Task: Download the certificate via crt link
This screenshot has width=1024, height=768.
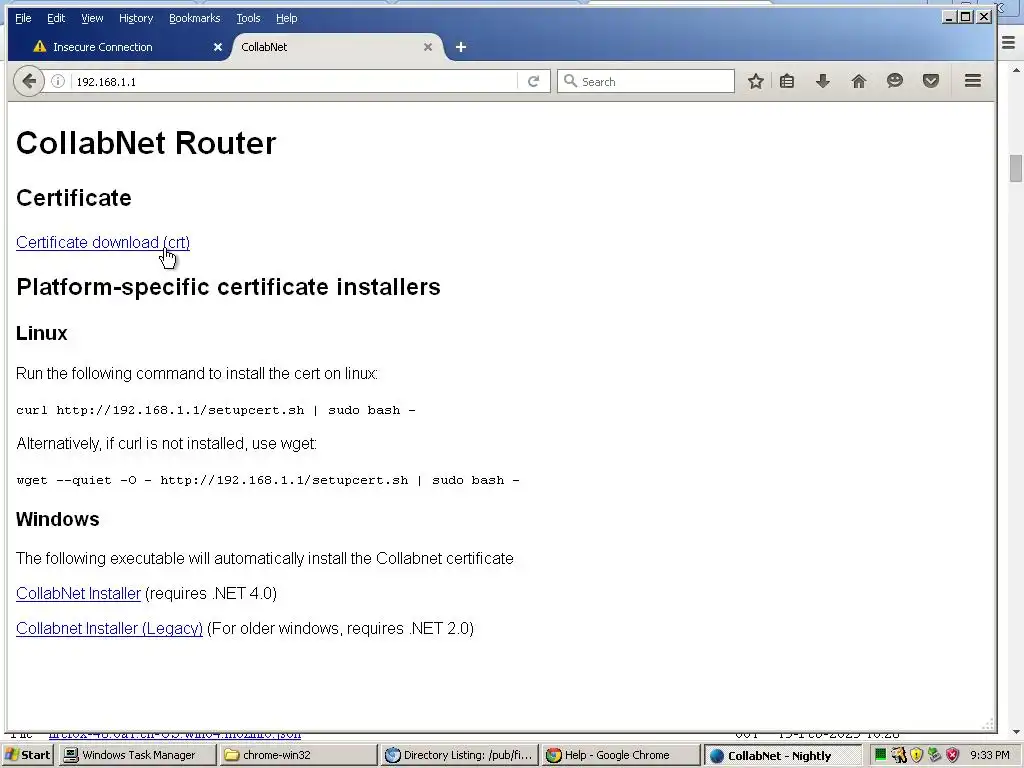Action: (103, 242)
